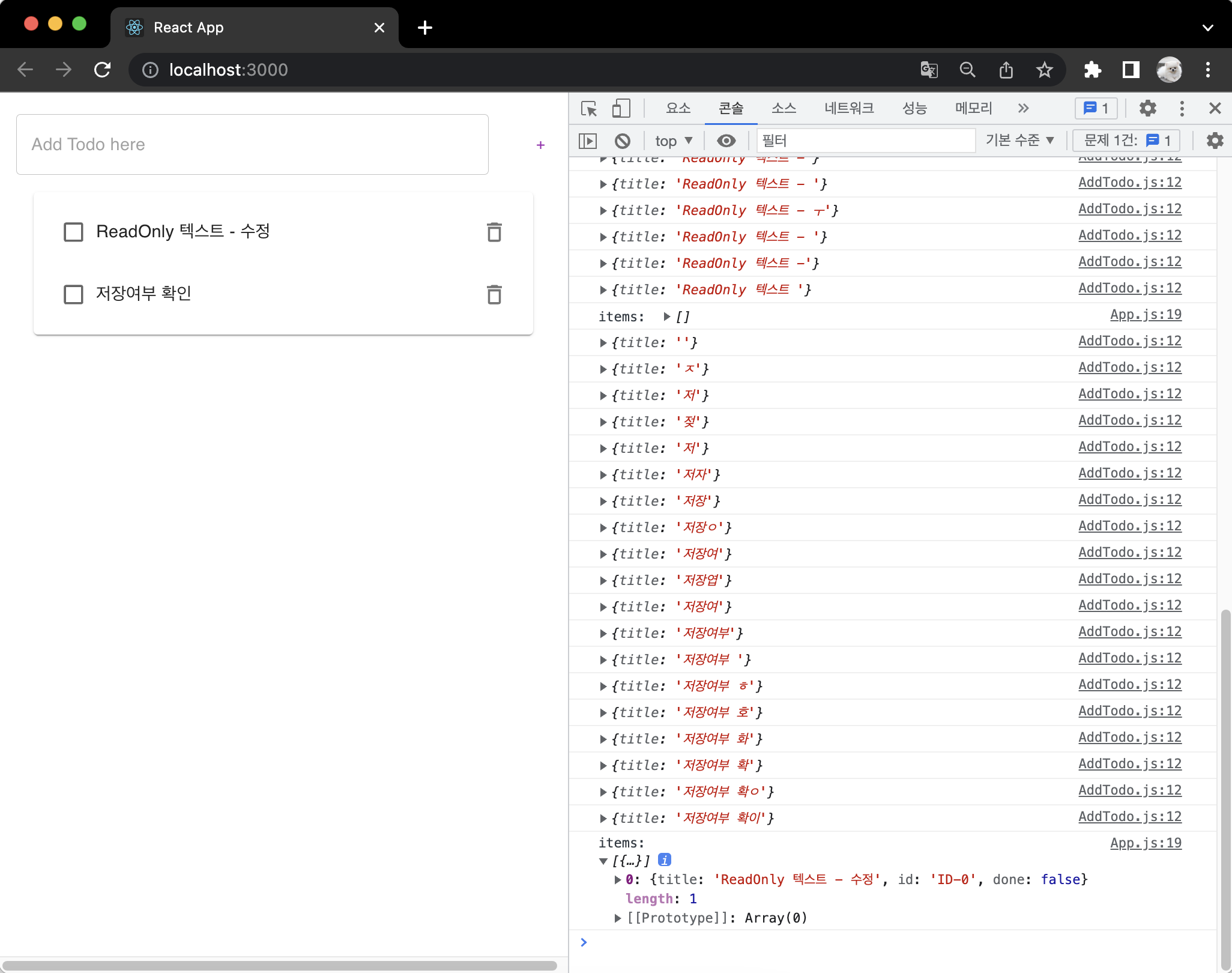The width and height of the screenshot is (1232, 973).
Task: Click the inspect element picker icon
Action: click(589, 109)
